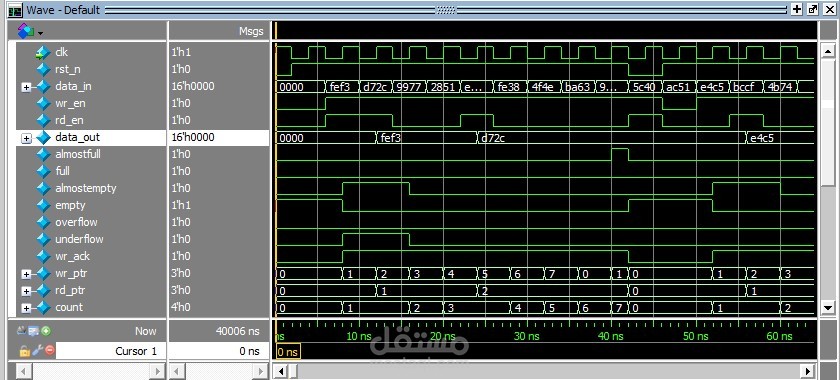
Task: Select the wr_ack signal name
Action: pyautogui.click(x=72, y=257)
